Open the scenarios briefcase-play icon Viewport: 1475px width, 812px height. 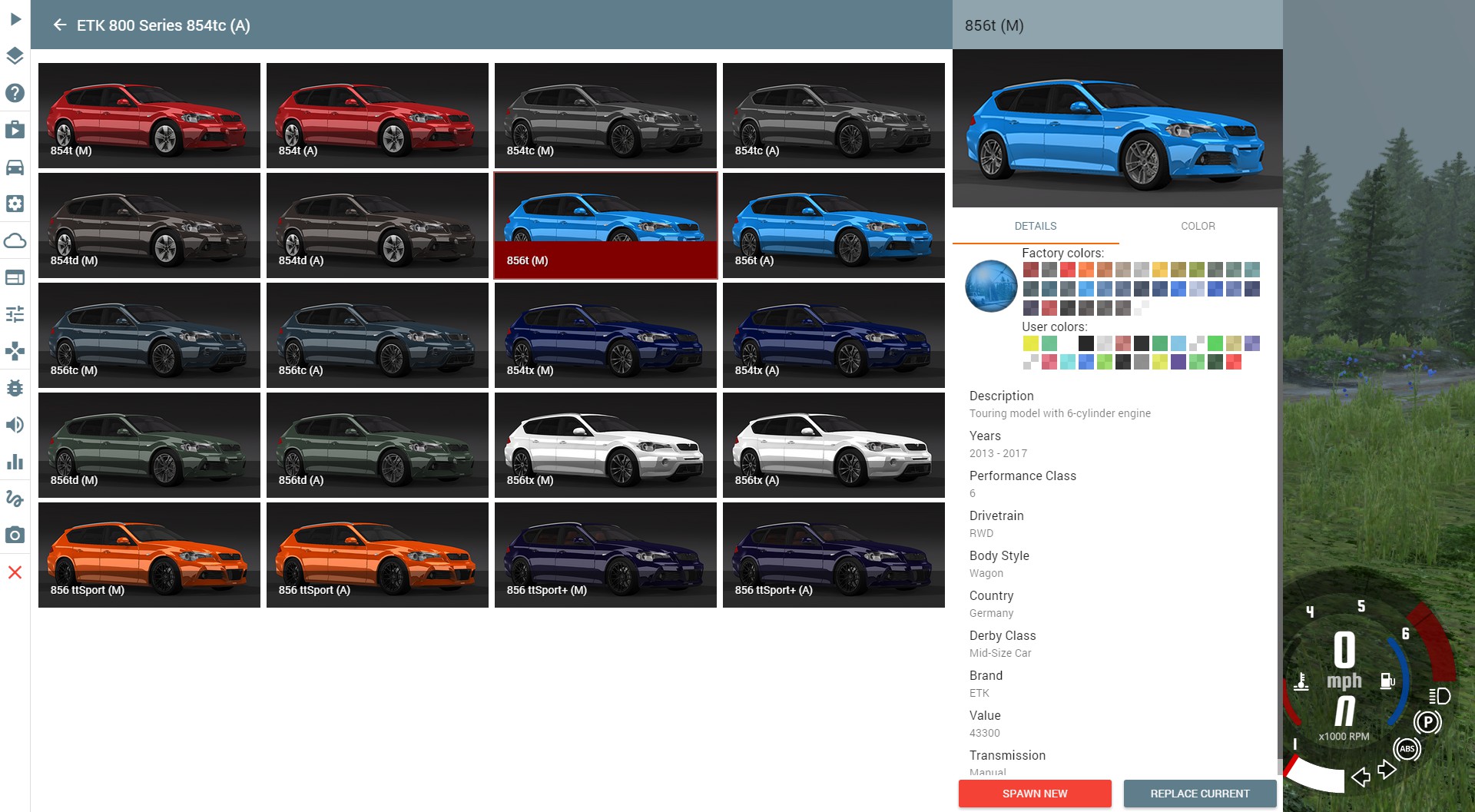point(15,130)
